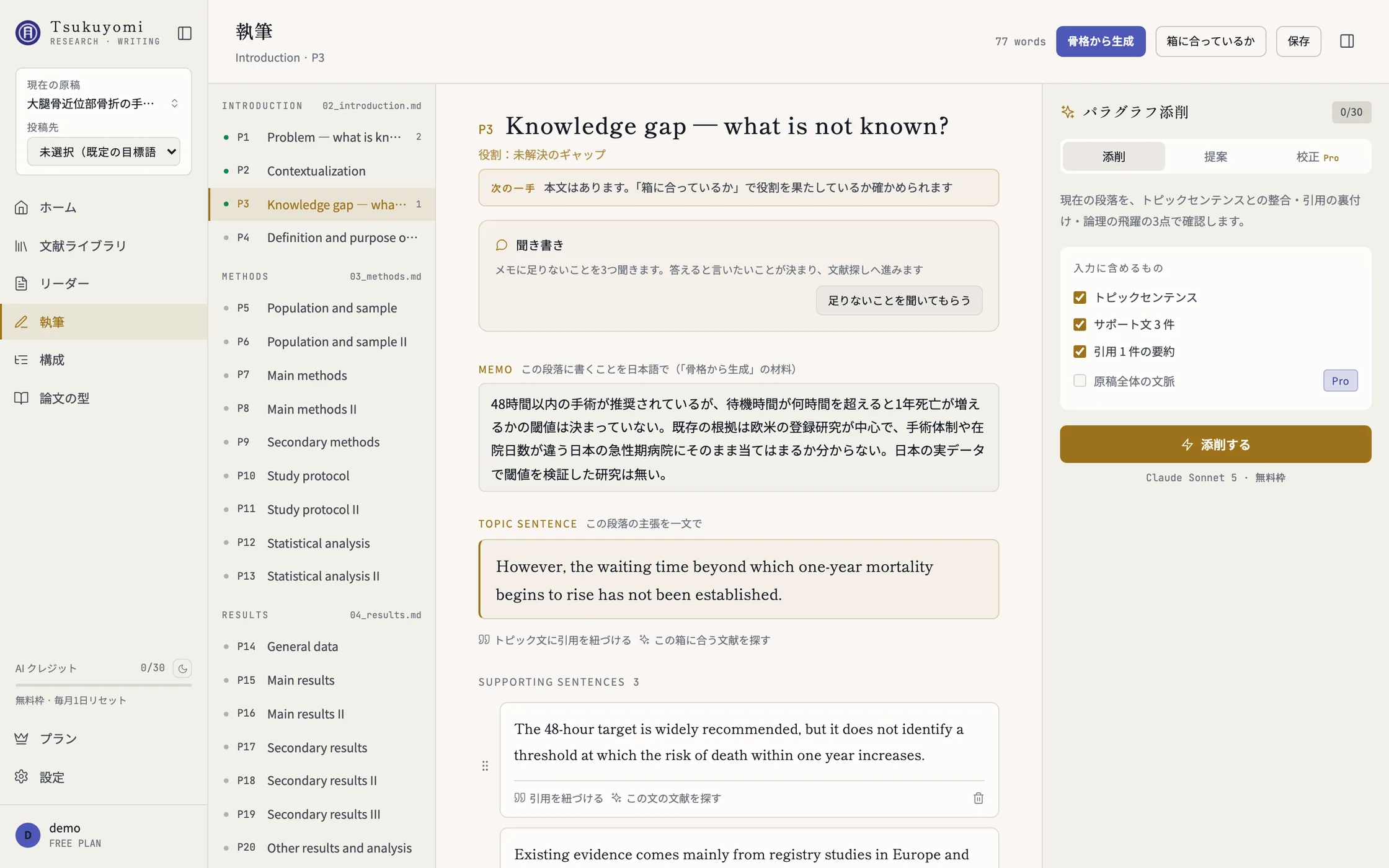Viewport: 1389px width, 868px height.
Task: Grab drag handle of first supporting sentence
Action: click(x=485, y=766)
